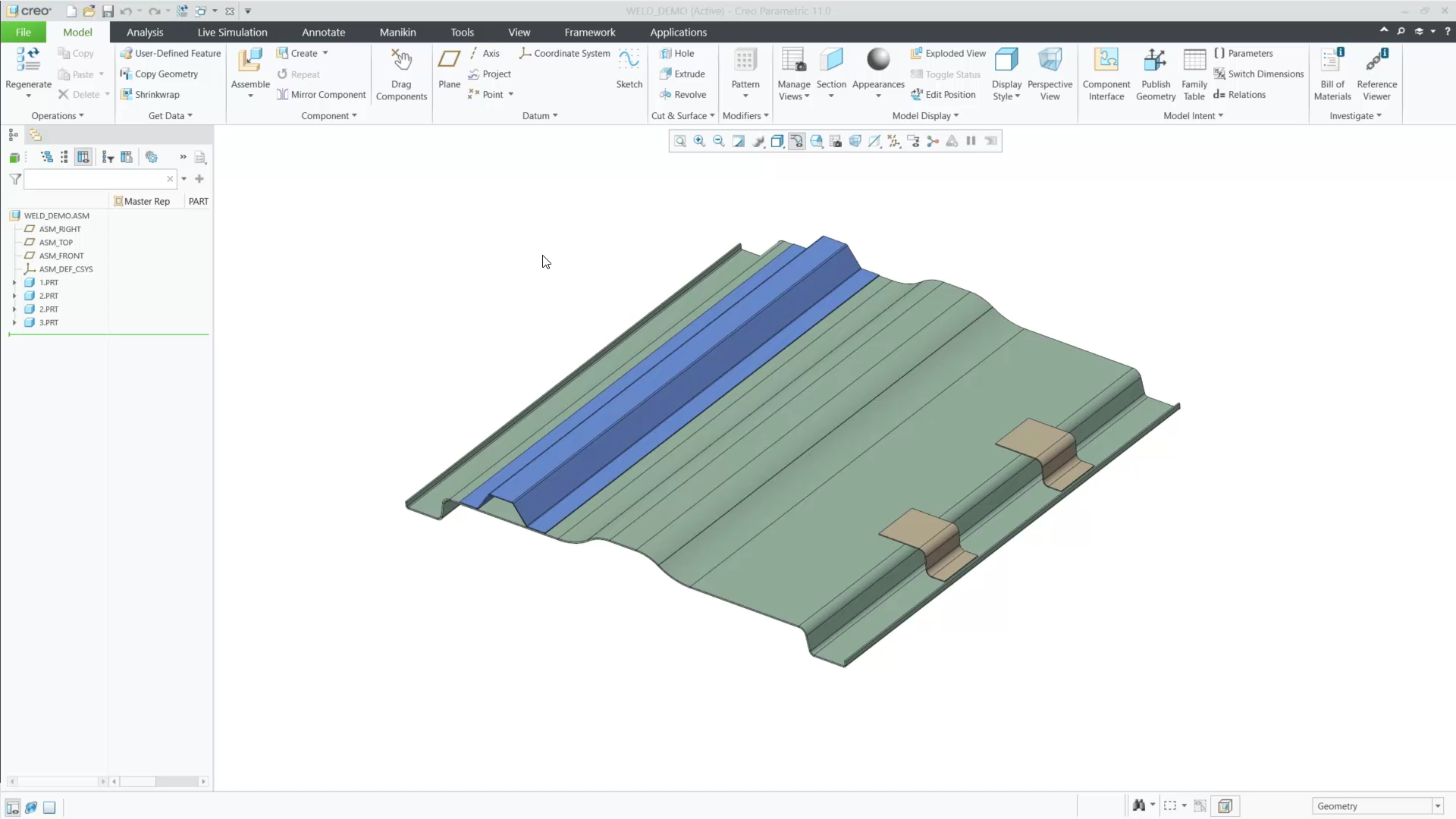Switch to the Live Simulation tab
Image resolution: width=1456 pixels, height=819 pixels.
pyautogui.click(x=232, y=33)
